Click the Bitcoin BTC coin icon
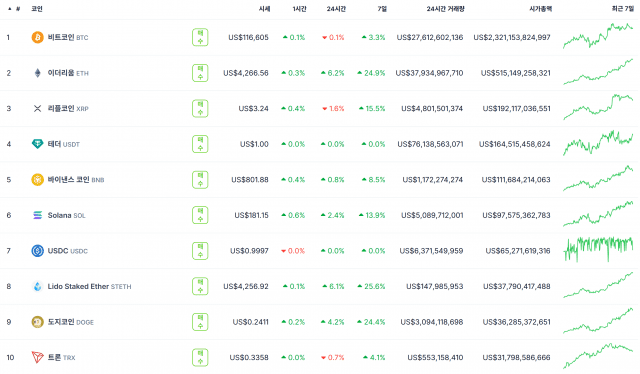This screenshot has height=374, width=640. [x=38, y=38]
